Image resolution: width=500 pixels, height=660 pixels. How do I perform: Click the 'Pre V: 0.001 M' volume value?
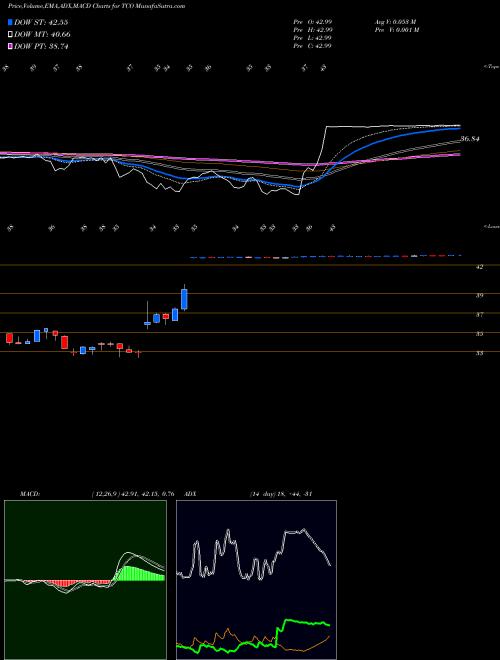coord(396,30)
